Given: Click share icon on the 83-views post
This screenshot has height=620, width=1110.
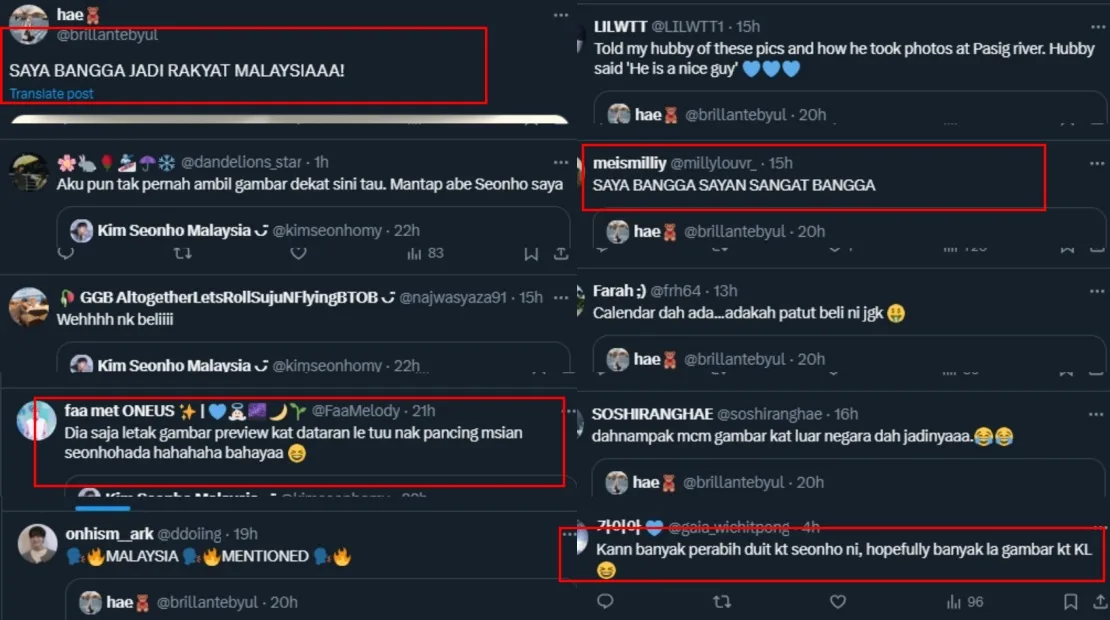Looking at the screenshot, I should coord(561,254).
